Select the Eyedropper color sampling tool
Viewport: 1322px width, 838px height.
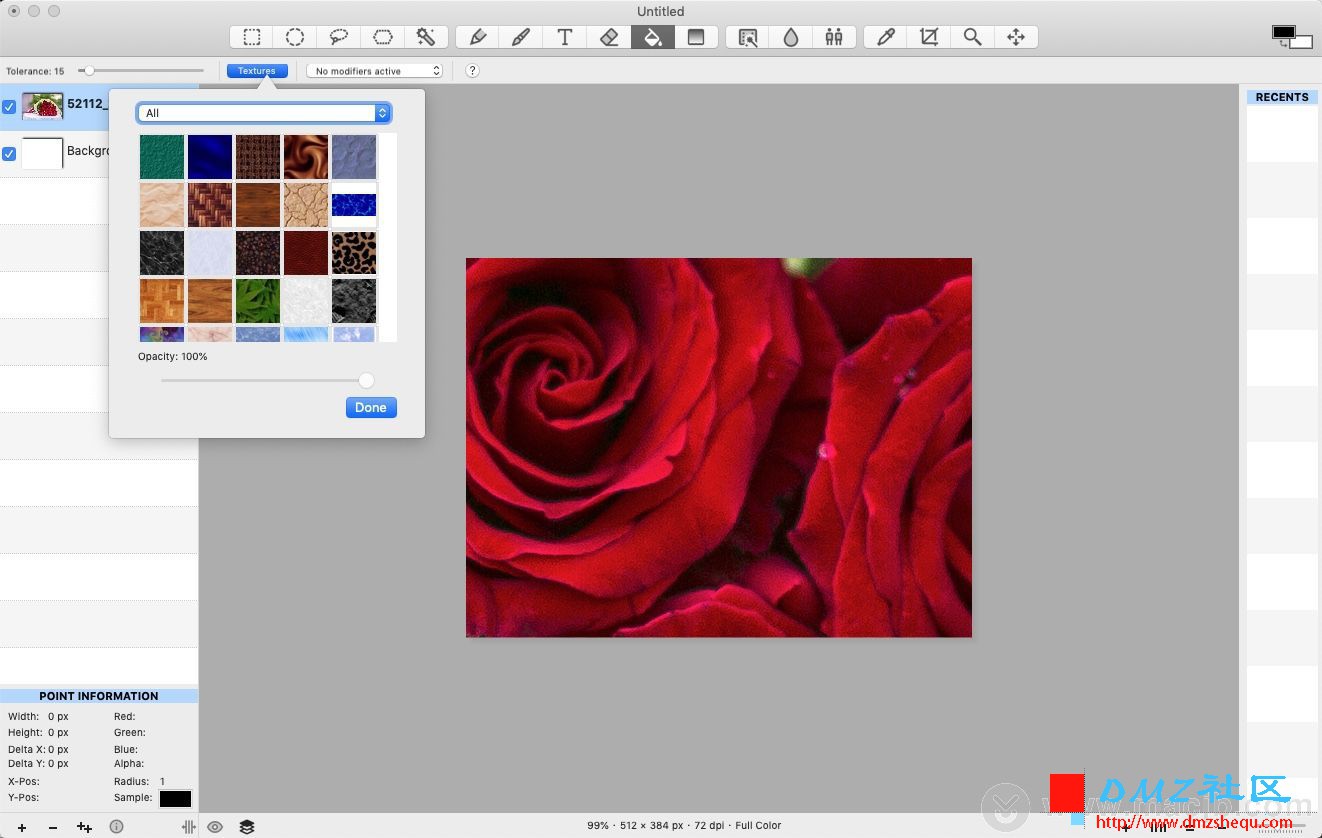[x=886, y=37]
